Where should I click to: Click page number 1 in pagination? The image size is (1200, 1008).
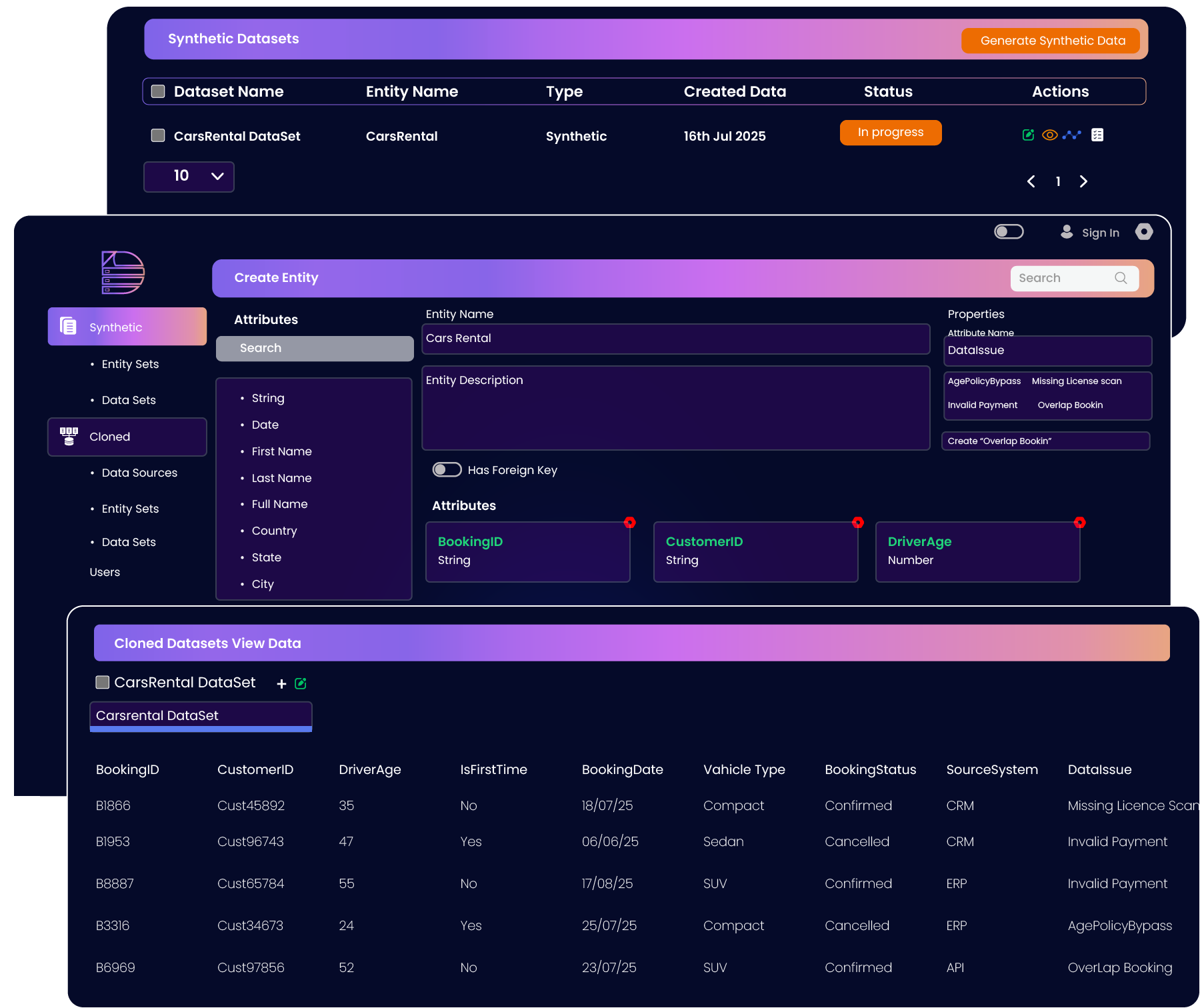(1058, 181)
